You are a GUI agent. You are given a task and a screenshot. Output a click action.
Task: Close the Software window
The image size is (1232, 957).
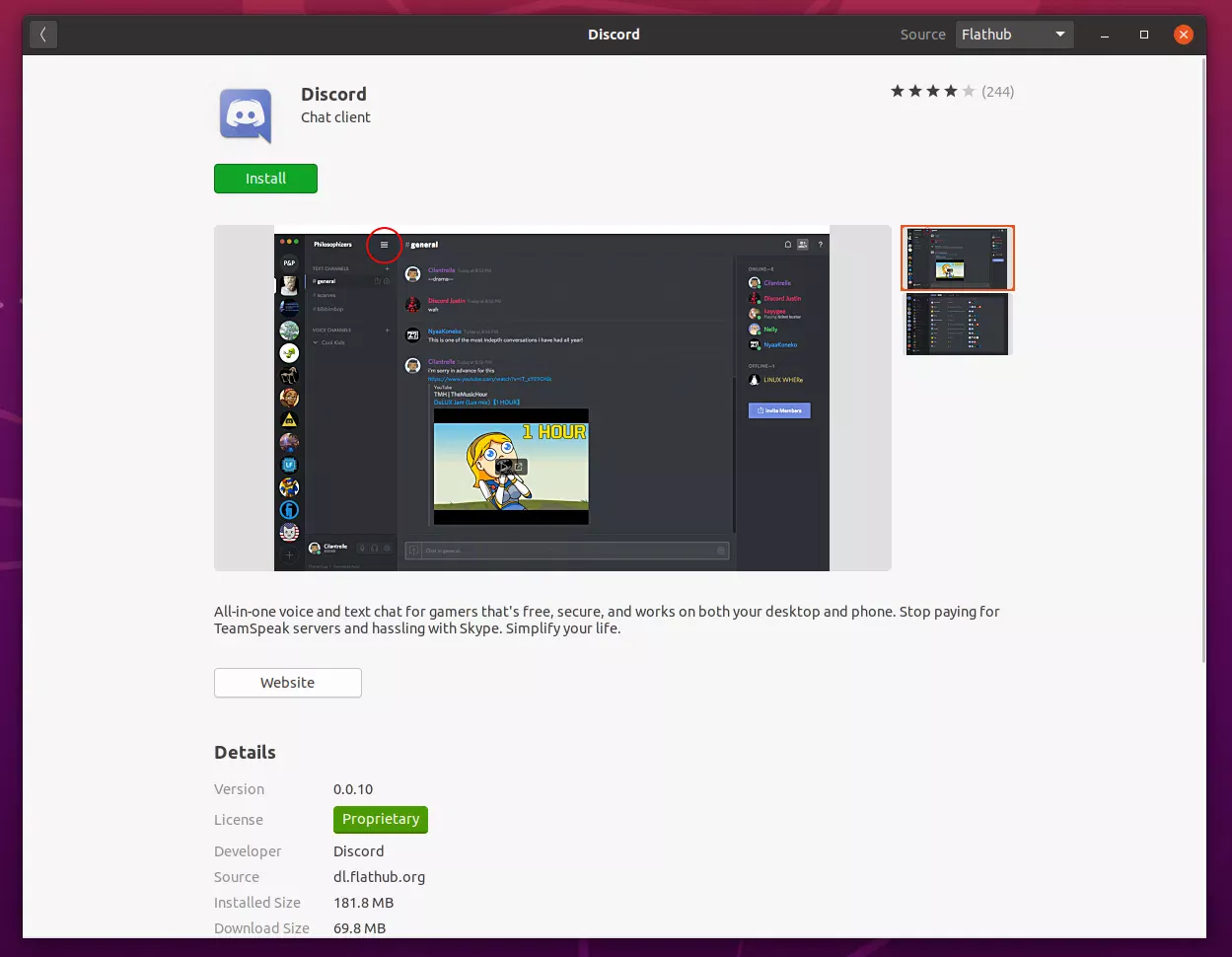(x=1184, y=35)
